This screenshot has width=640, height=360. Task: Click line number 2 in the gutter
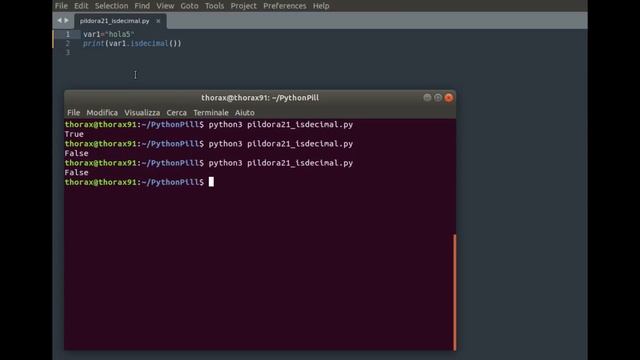click(x=68, y=43)
